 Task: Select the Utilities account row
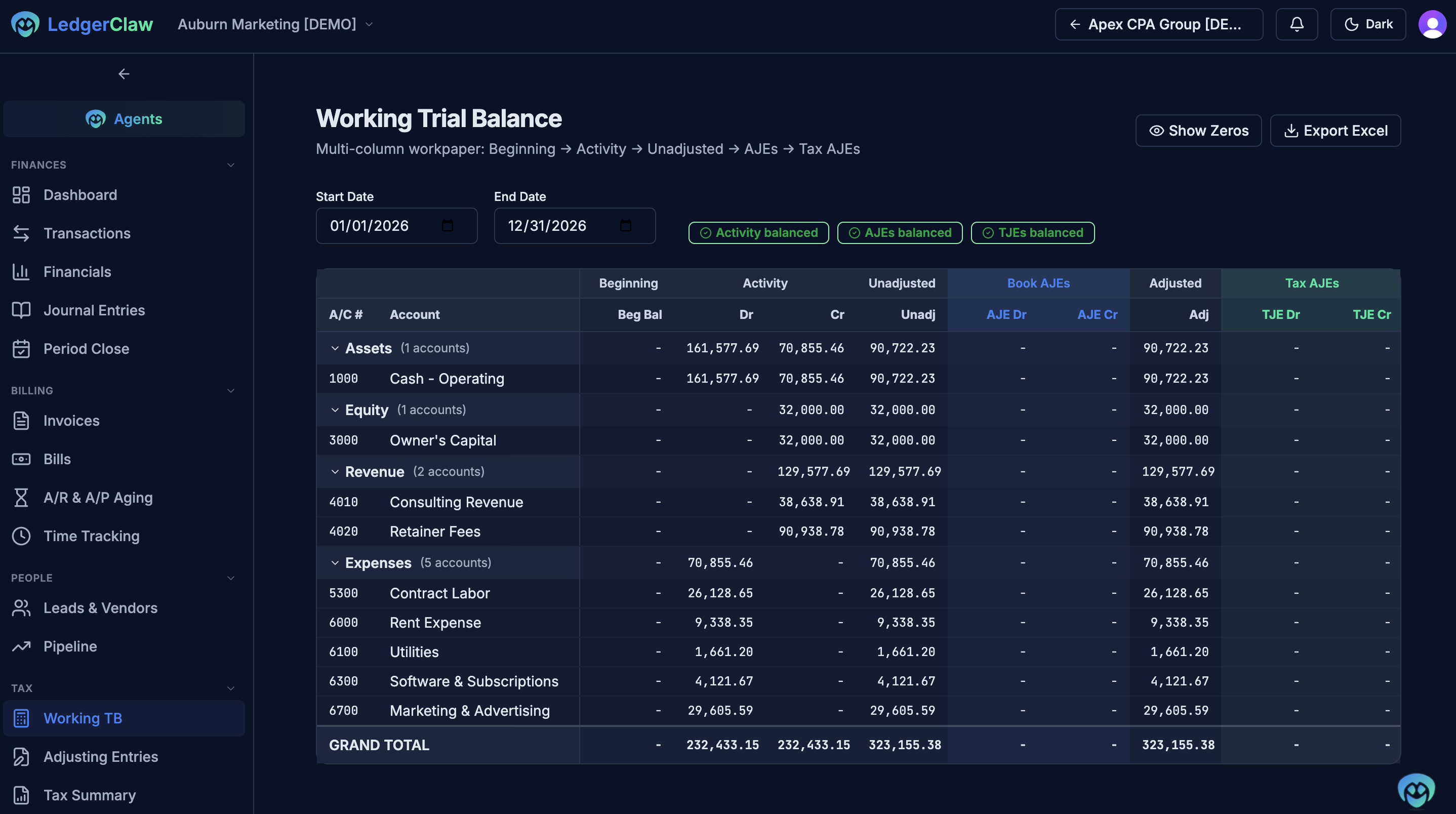858,652
